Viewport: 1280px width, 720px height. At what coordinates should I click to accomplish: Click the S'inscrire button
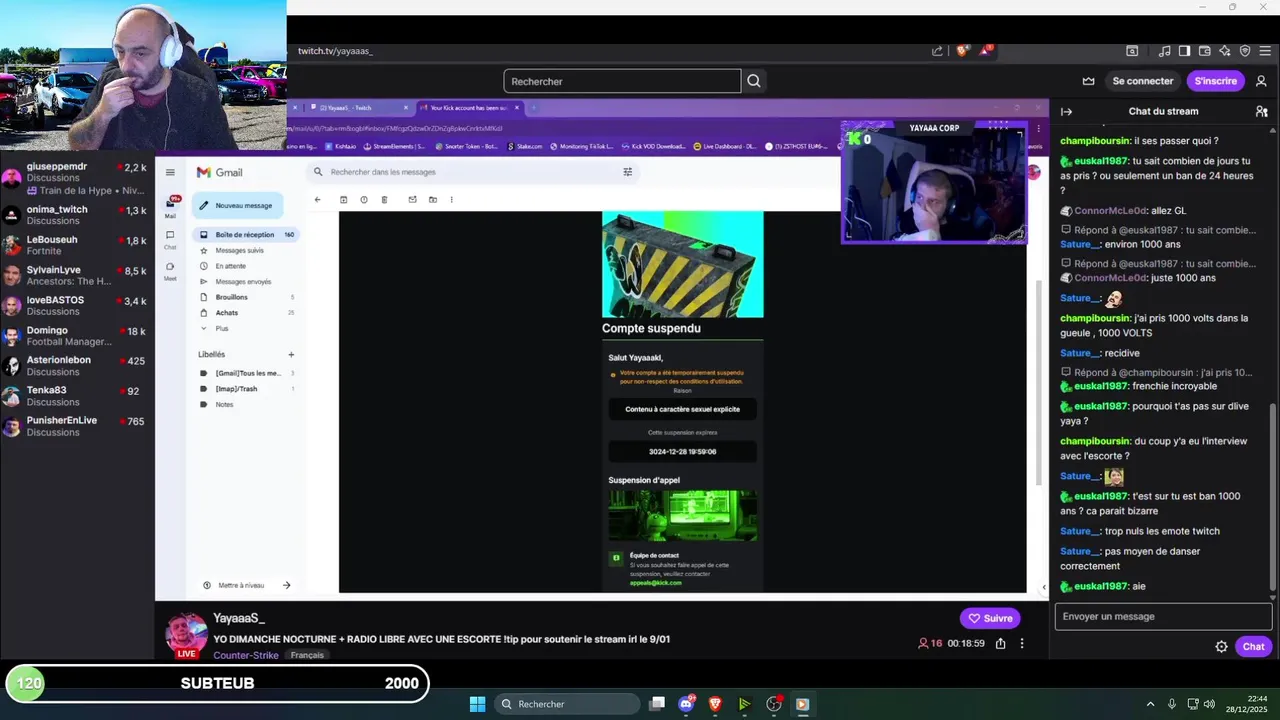[x=1216, y=81]
